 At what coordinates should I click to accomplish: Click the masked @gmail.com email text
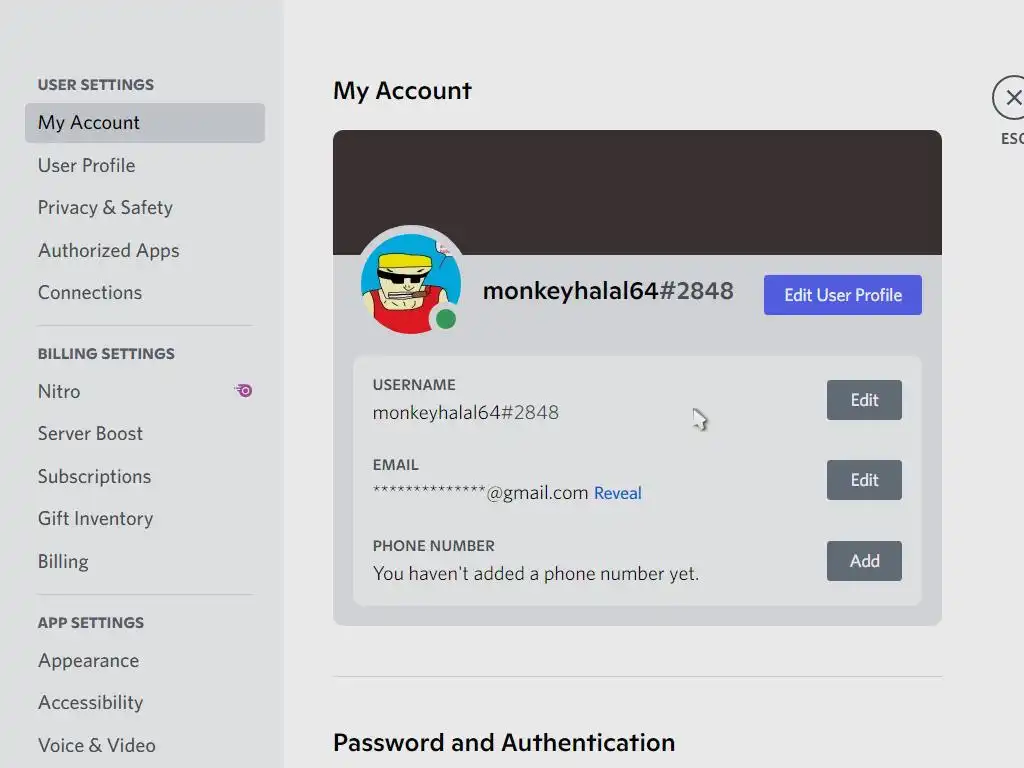[x=480, y=492]
